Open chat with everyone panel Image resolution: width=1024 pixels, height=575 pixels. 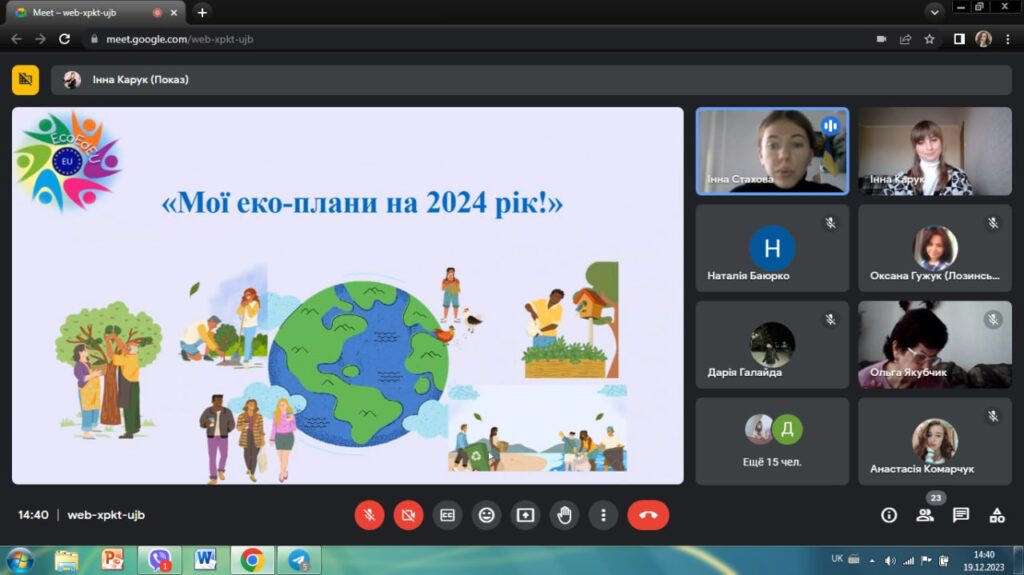click(961, 515)
